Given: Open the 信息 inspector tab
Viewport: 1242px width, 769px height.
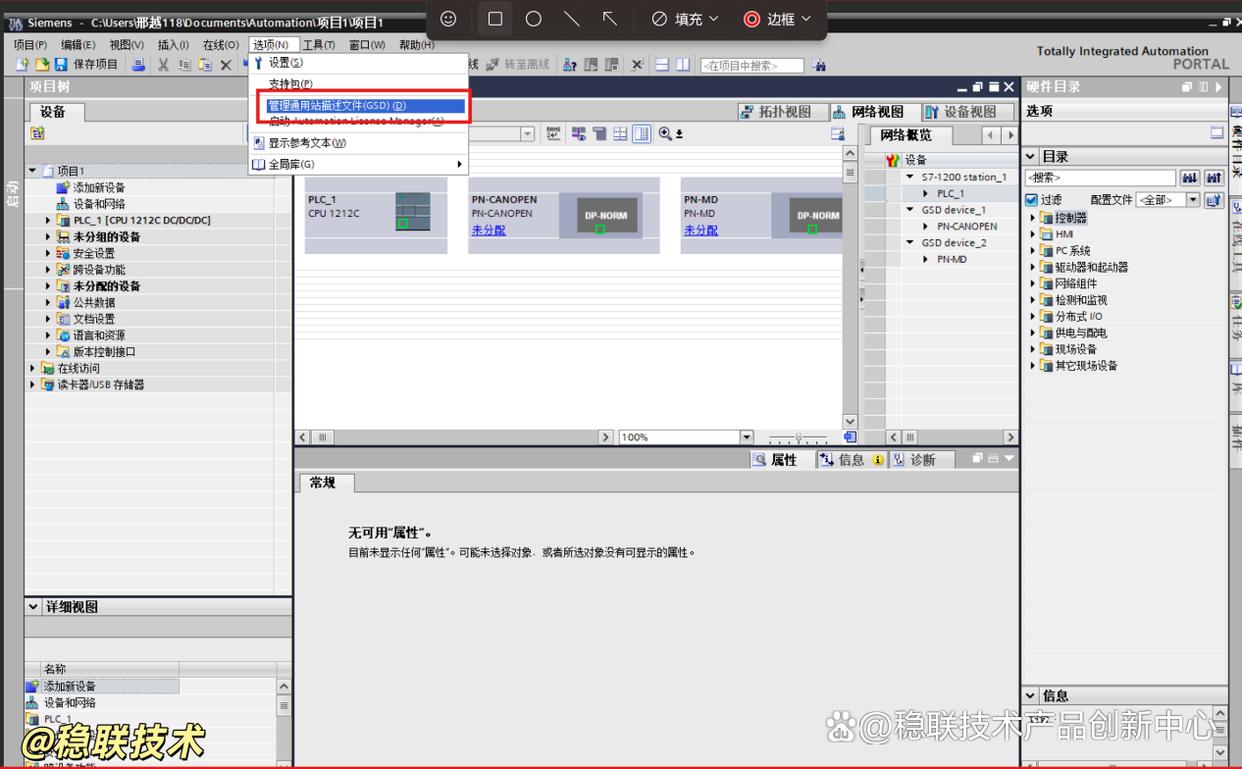Looking at the screenshot, I should tap(849, 459).
